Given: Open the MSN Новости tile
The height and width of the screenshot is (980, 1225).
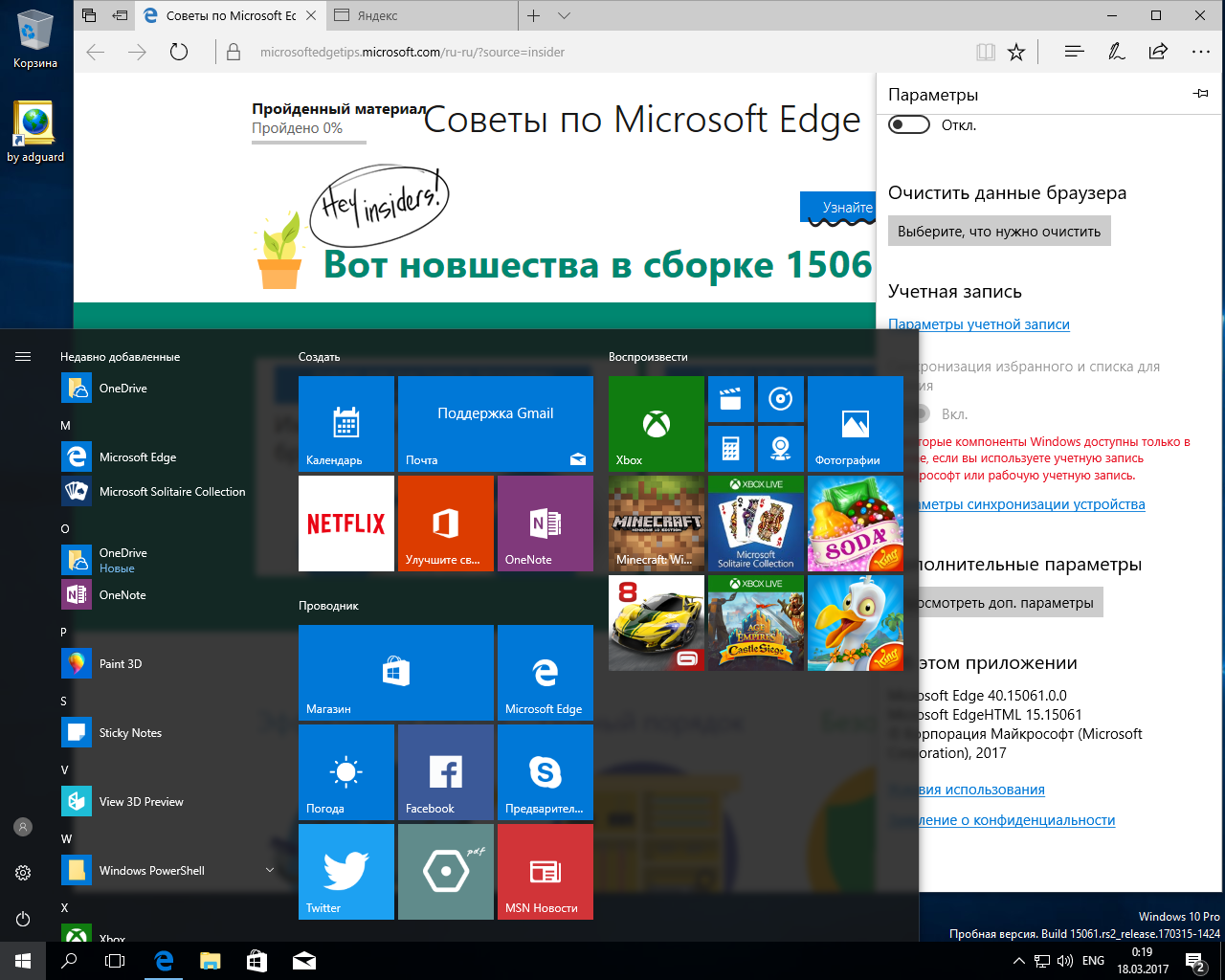Looking at the screenshot, I should tap(546, 872).
